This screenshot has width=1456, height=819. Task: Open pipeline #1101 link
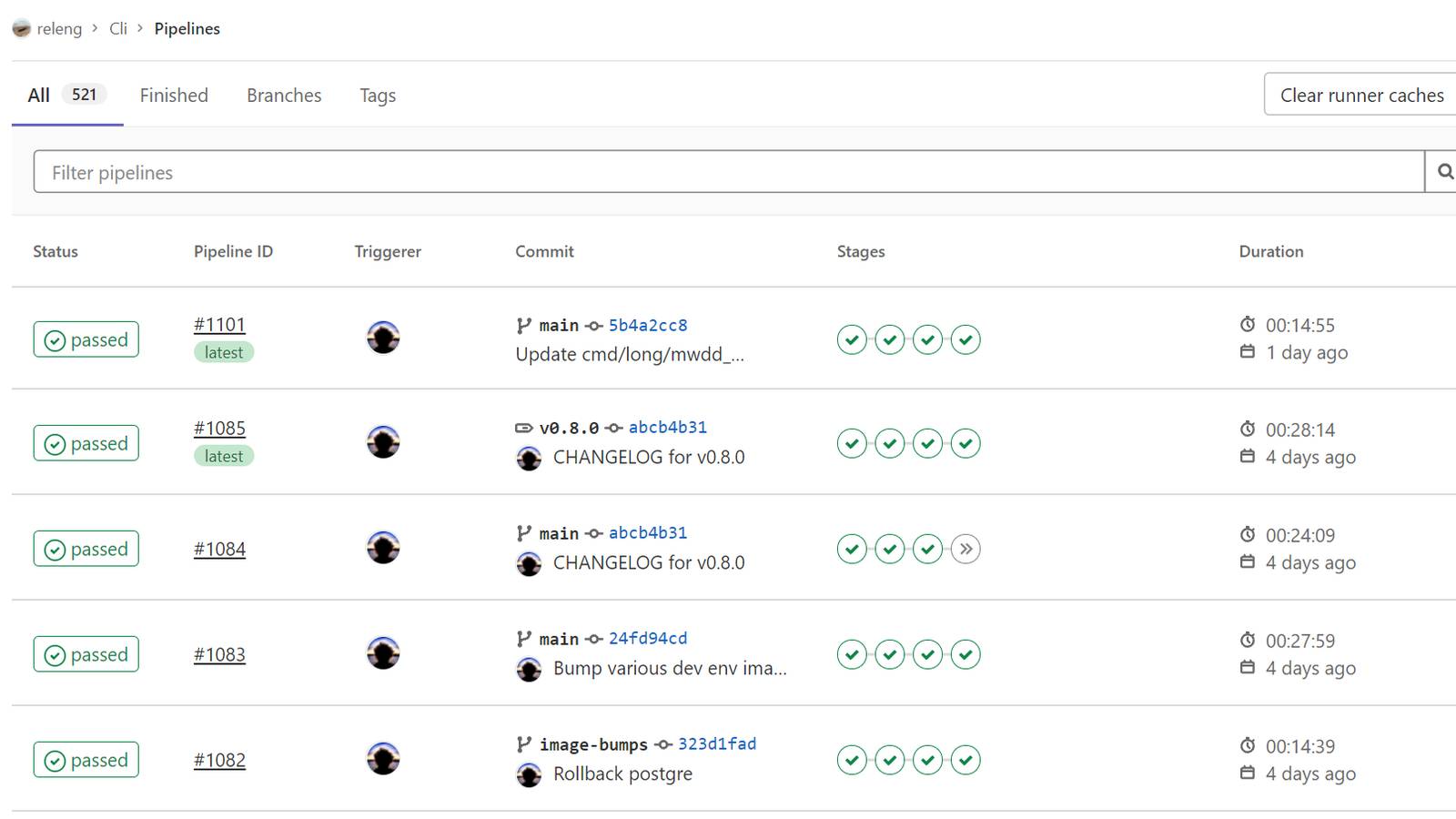coord(219,325)
